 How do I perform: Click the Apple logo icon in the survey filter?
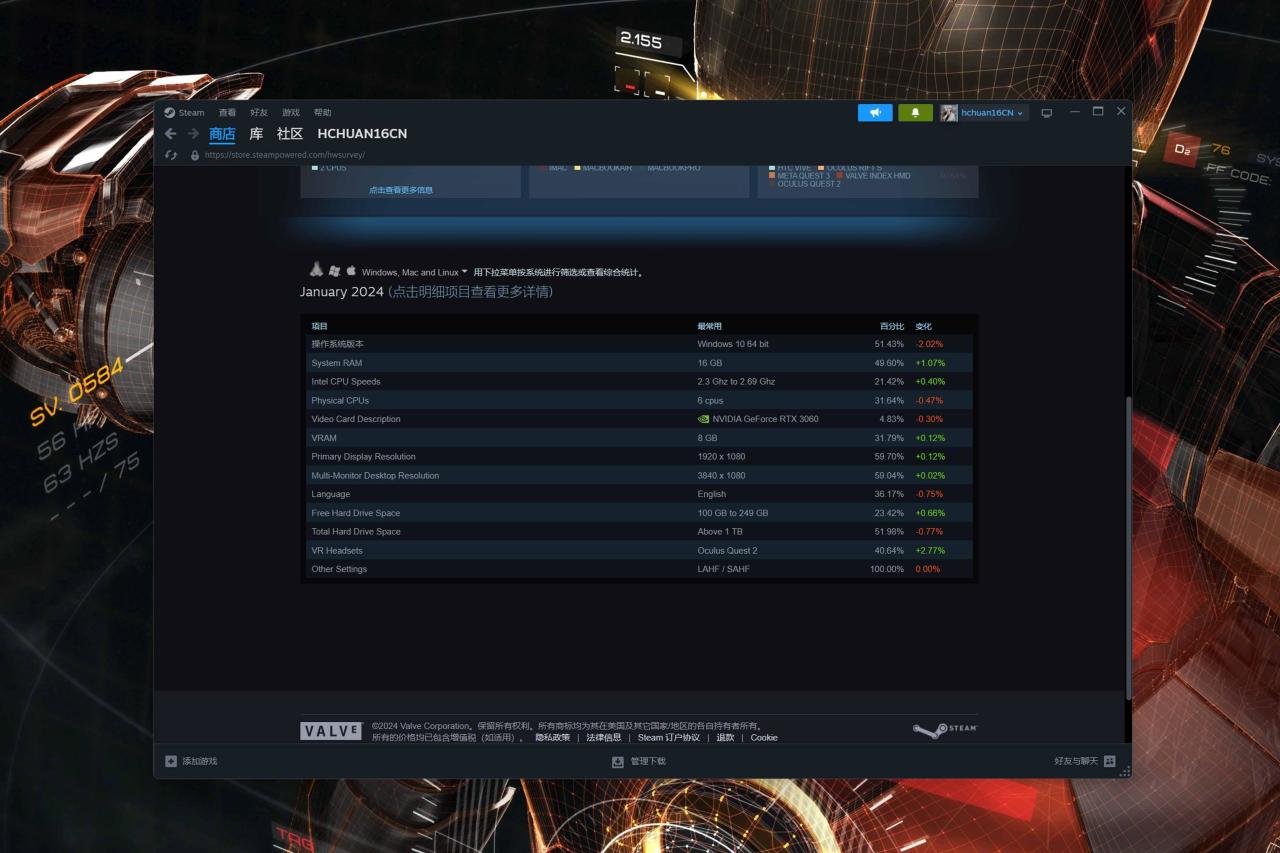pos(351,271)
